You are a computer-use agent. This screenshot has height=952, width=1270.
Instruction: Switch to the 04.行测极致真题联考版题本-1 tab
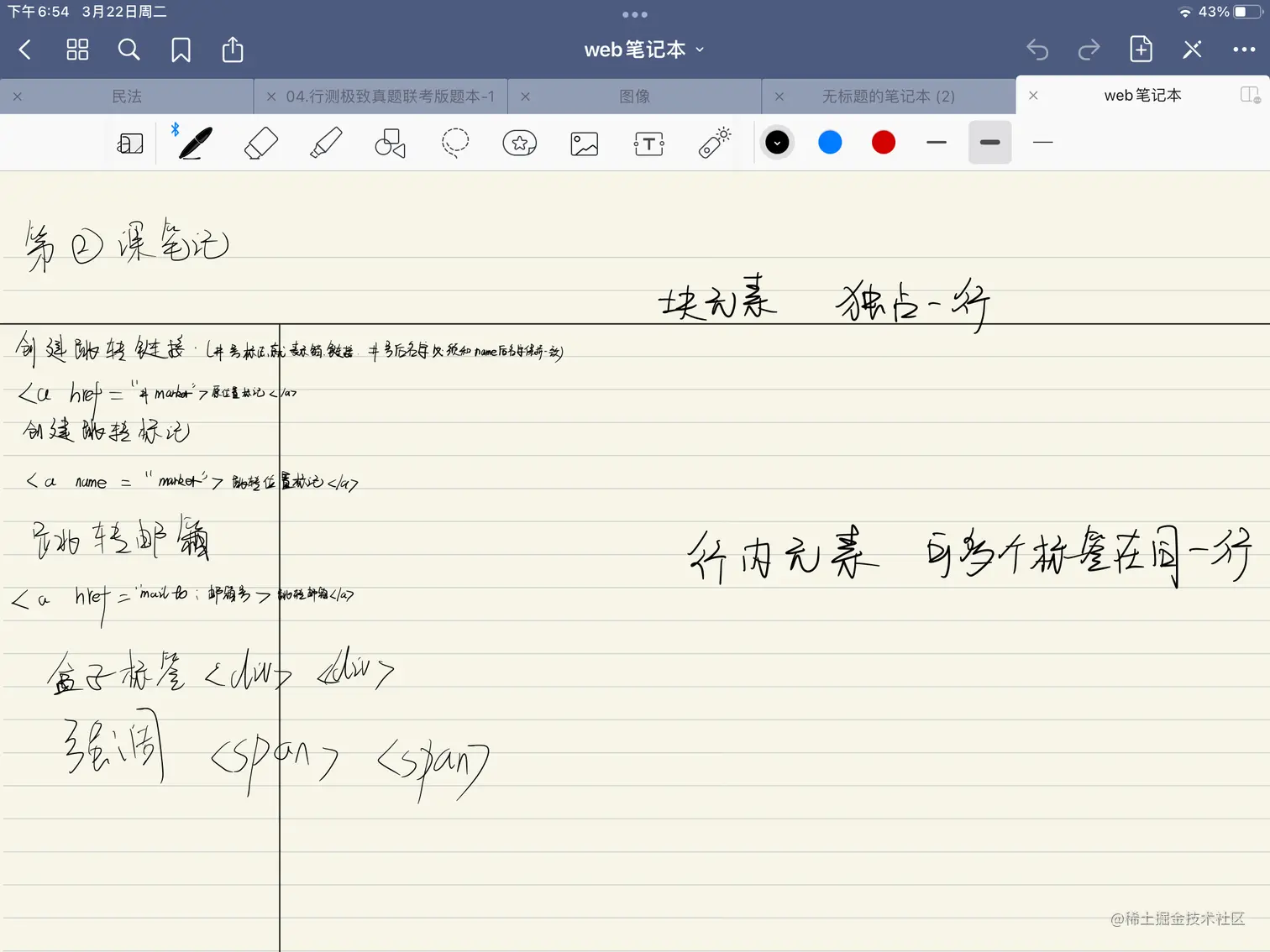click(x=391, y=97)
